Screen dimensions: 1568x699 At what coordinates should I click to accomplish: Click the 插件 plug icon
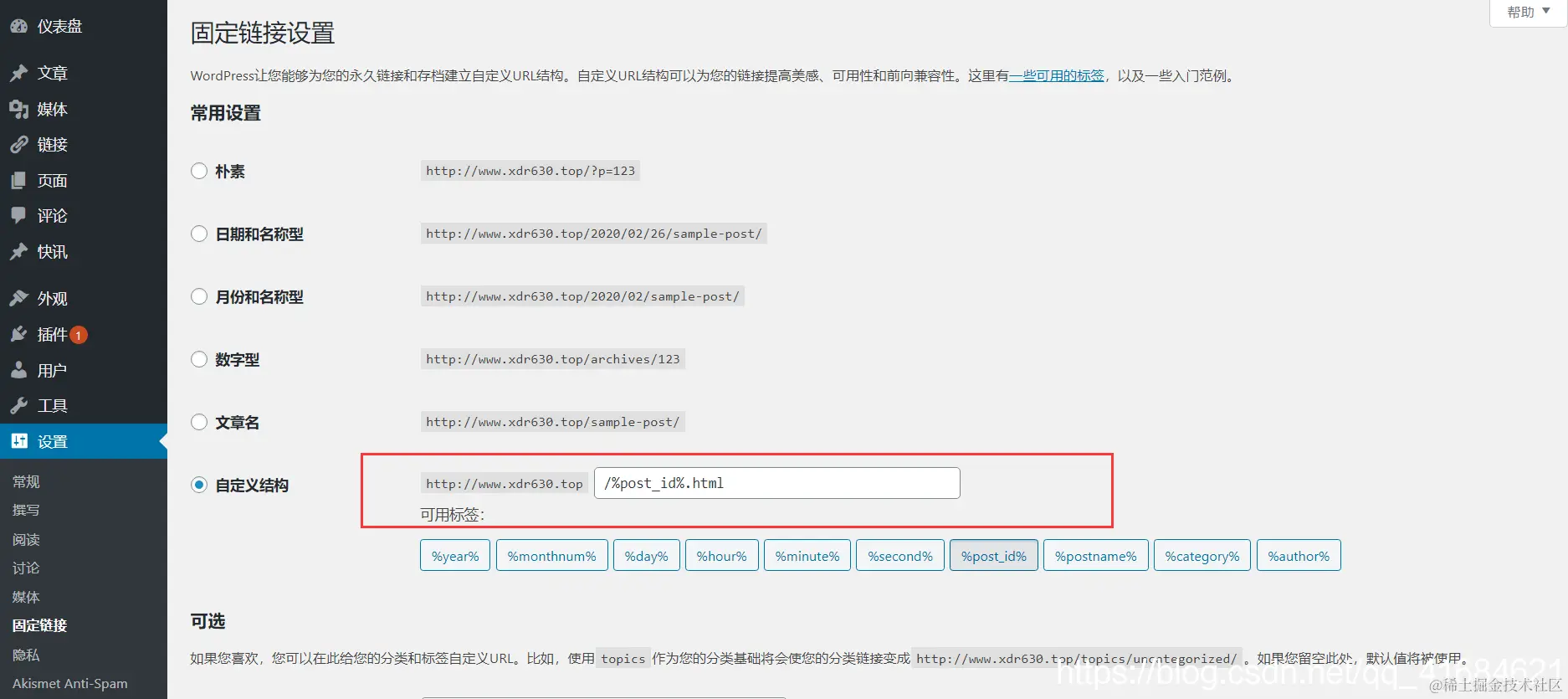tap(18, 335)
